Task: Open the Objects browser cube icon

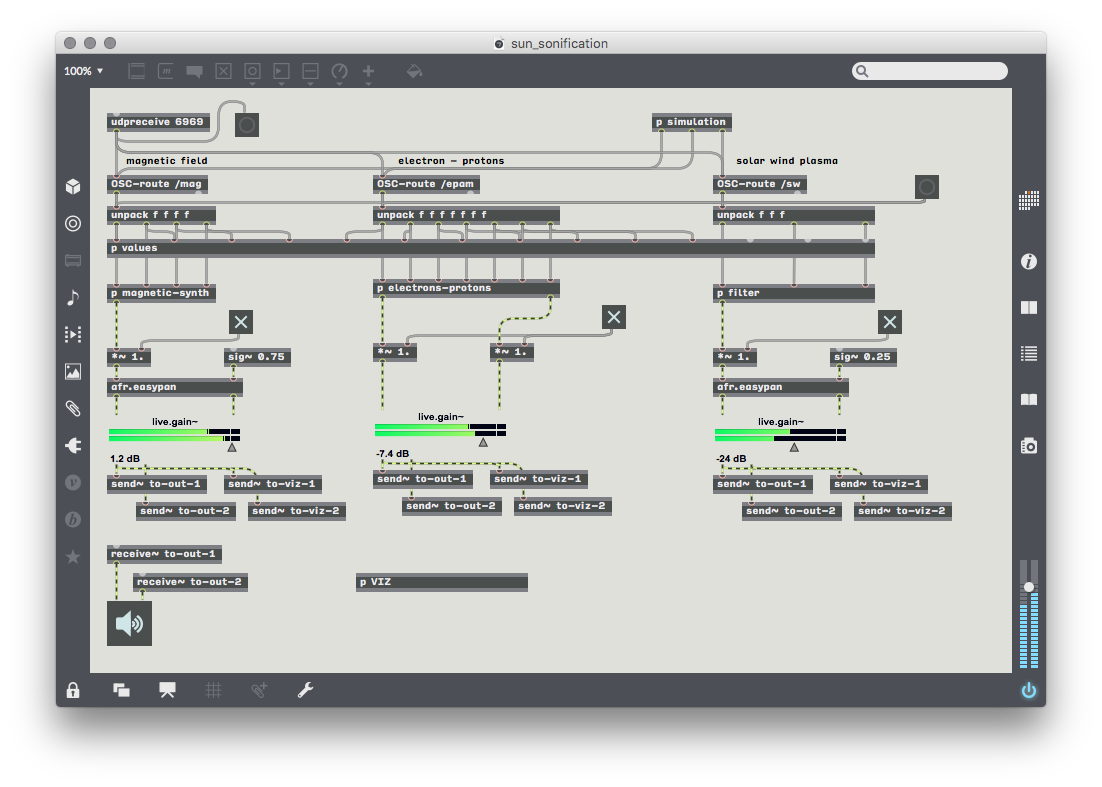Action: click(73, 186)
